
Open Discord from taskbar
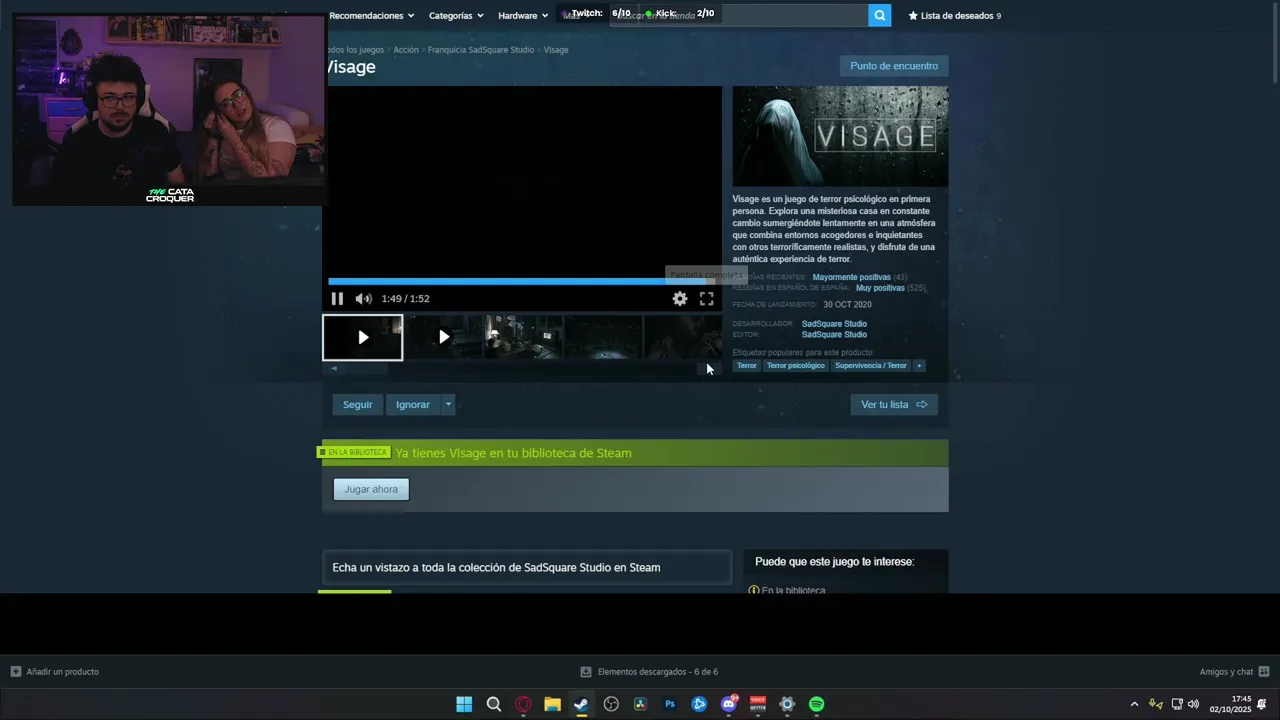[729, 704]
